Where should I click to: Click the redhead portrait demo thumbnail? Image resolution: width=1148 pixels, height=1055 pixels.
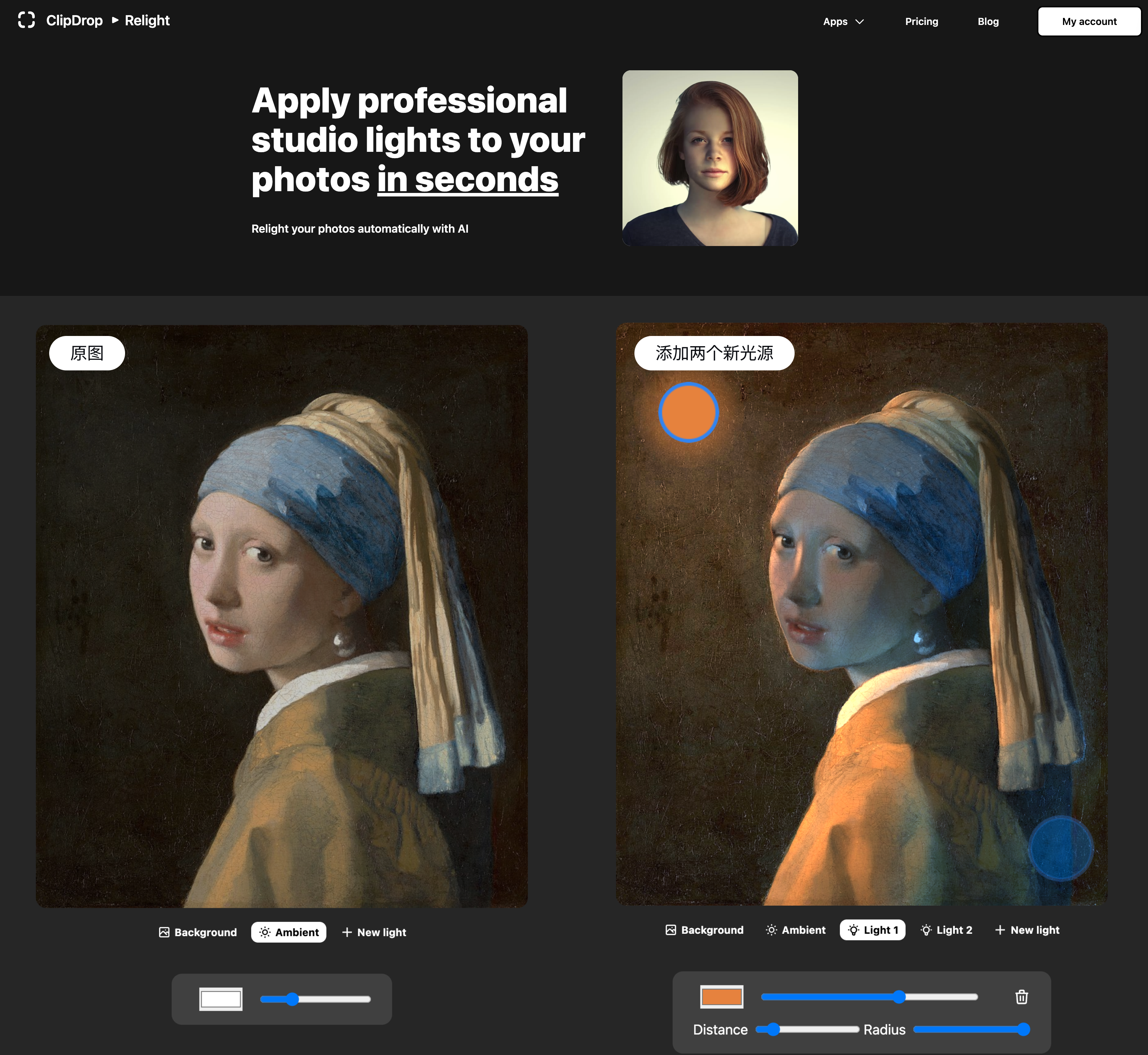(x=710, y=158)
